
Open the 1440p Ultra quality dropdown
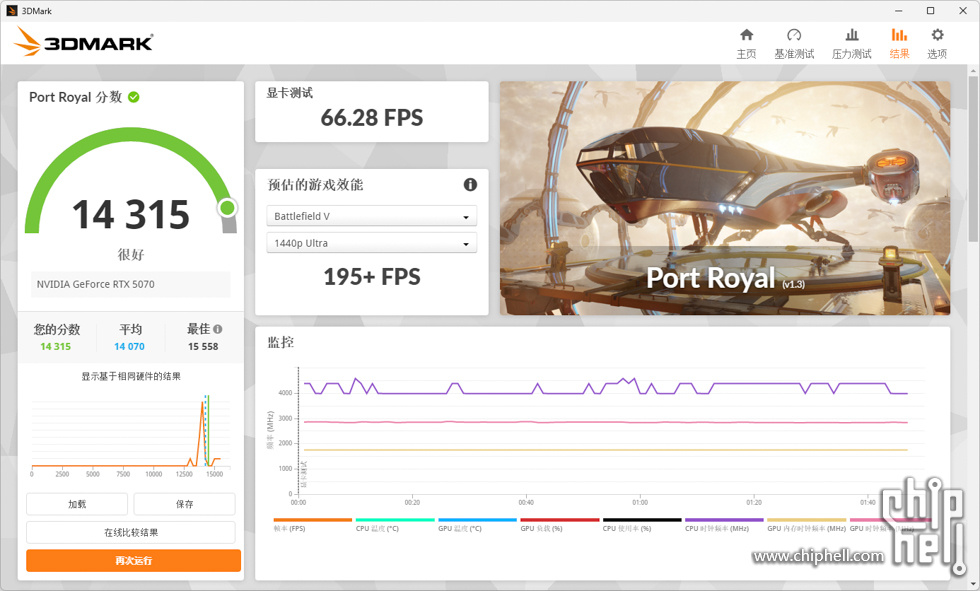click(371, 242)
